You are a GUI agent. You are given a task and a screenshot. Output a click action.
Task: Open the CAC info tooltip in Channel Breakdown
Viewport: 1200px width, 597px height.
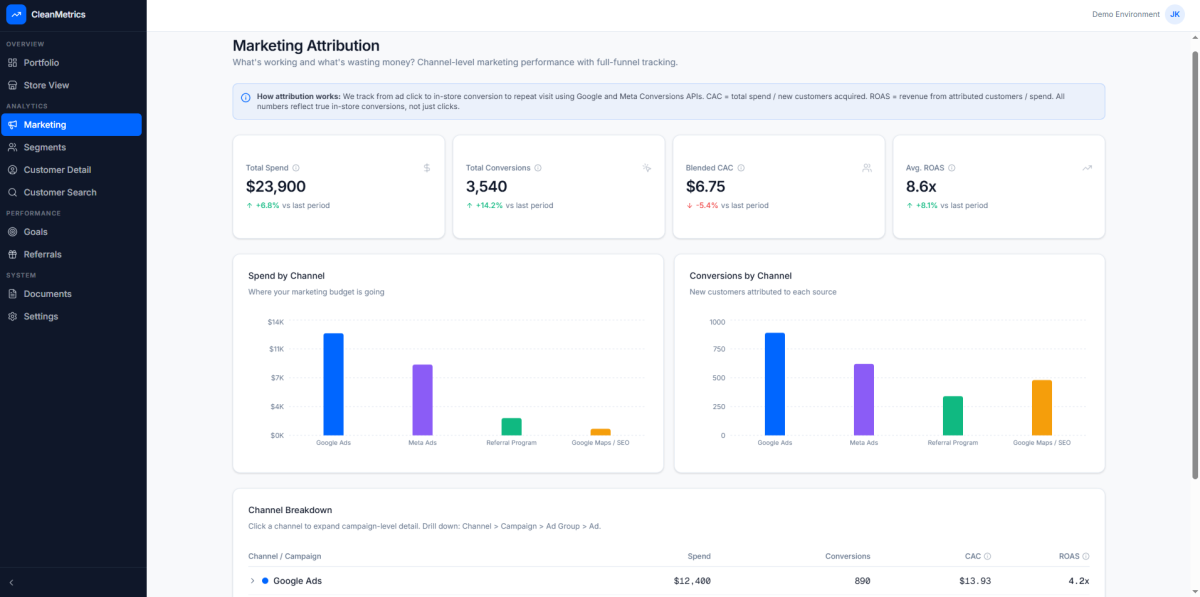click(x=990, y=556)
